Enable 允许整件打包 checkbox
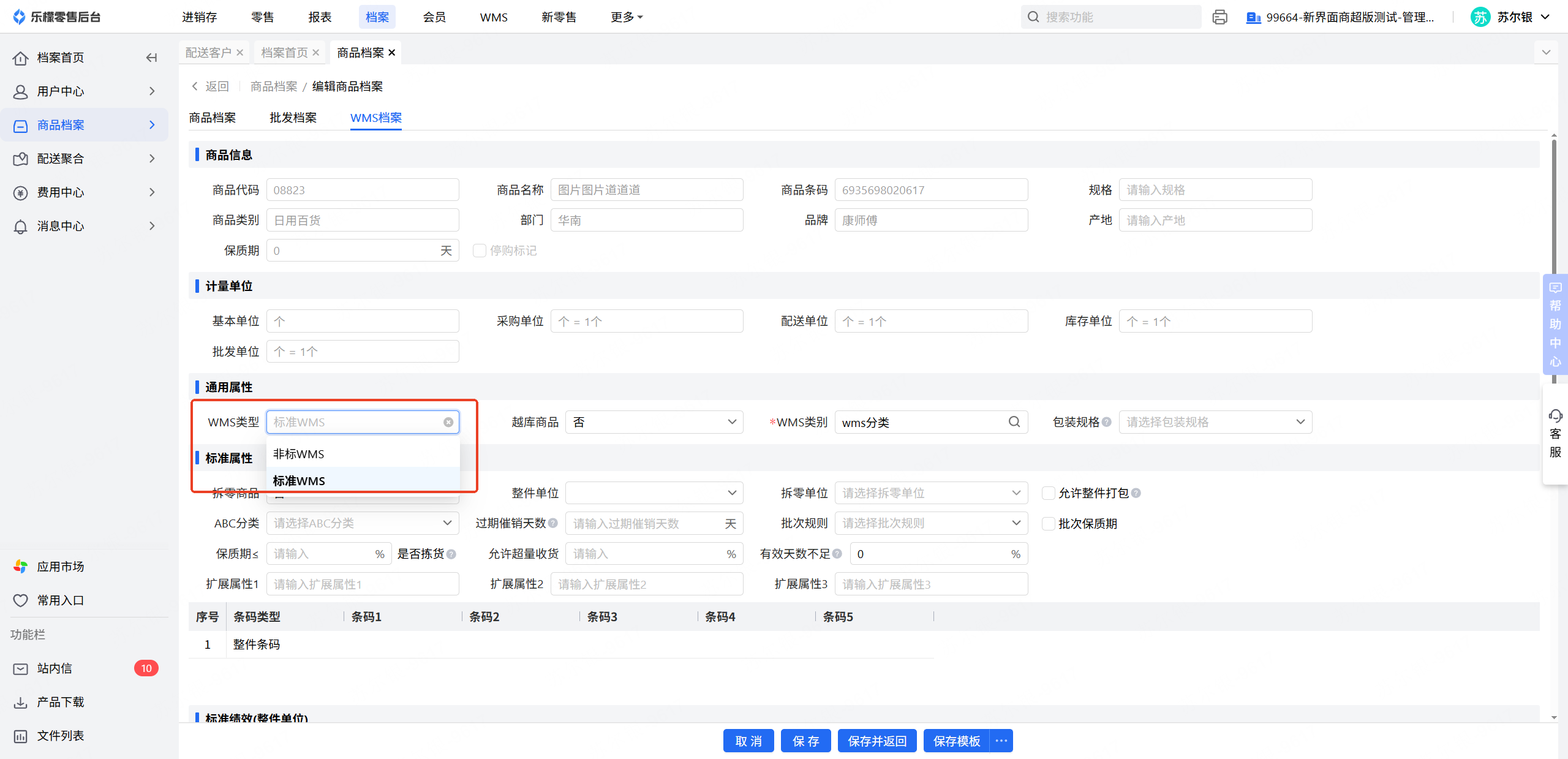The width and height of the screenshot is (1568, 759). 1049,493
